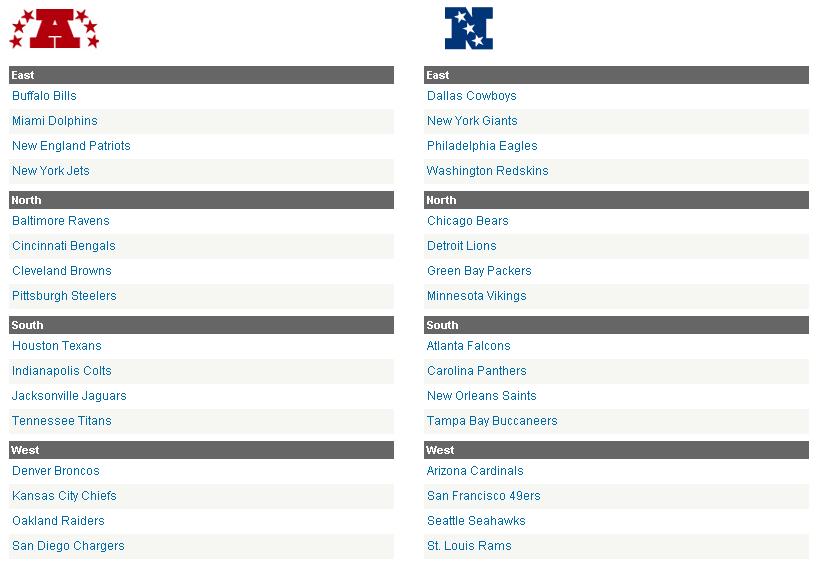Visit the Minnesota Vikings page
819x571 pixels.
pyautogui.click(x=476, y=296)
